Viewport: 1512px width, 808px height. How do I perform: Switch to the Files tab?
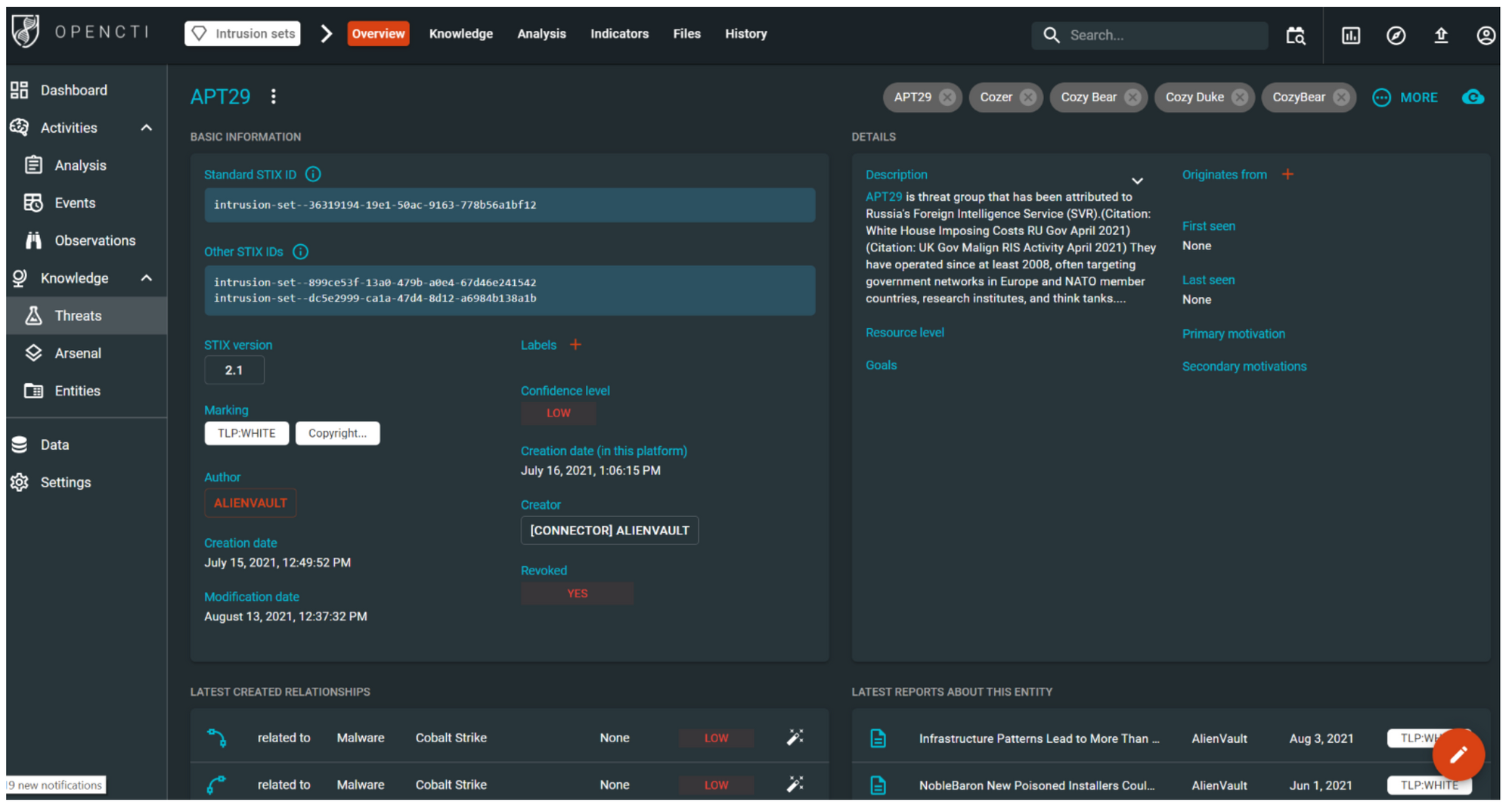click(x=686, y=33)
